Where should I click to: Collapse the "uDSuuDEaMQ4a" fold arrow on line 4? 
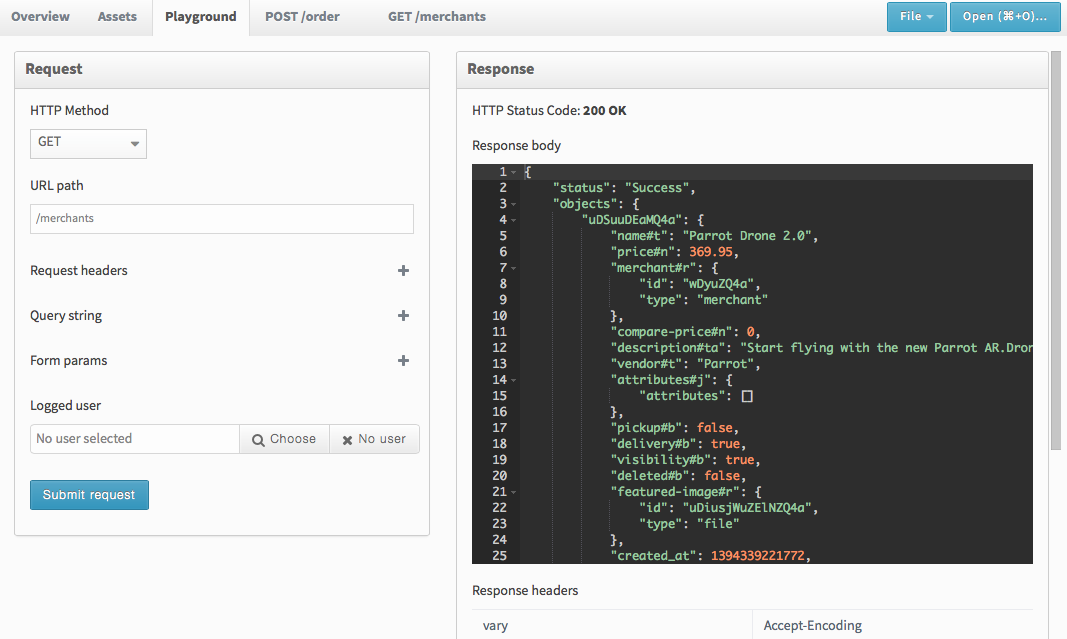tap(514, 220)
